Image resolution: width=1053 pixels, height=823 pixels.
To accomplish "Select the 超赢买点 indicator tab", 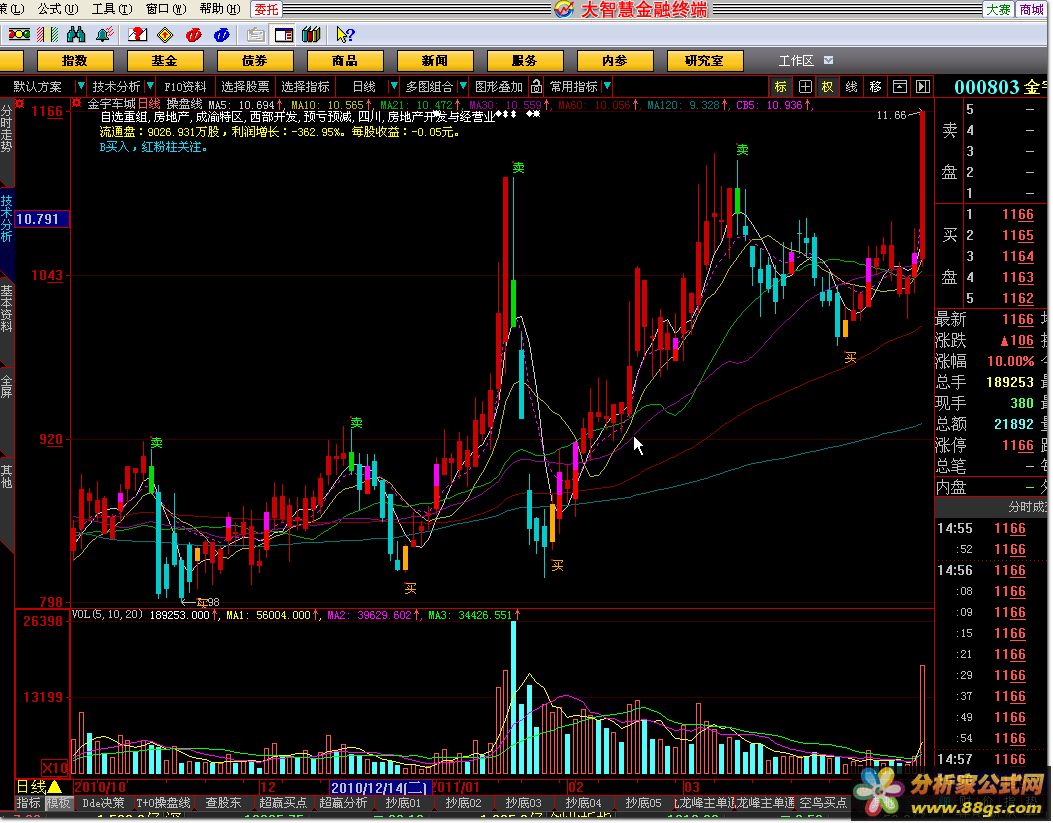I will (x=283, y=802).
